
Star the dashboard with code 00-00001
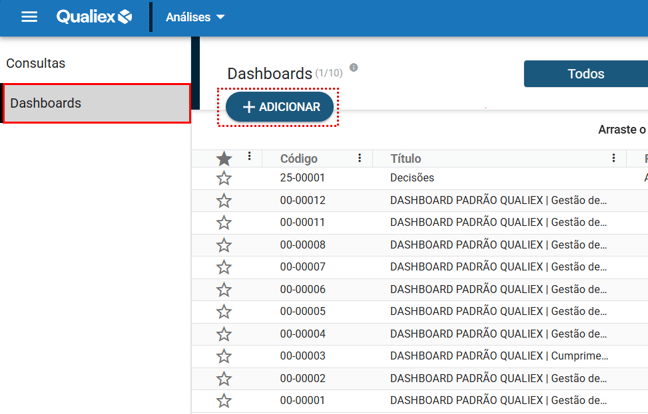(x=224, y=401)
